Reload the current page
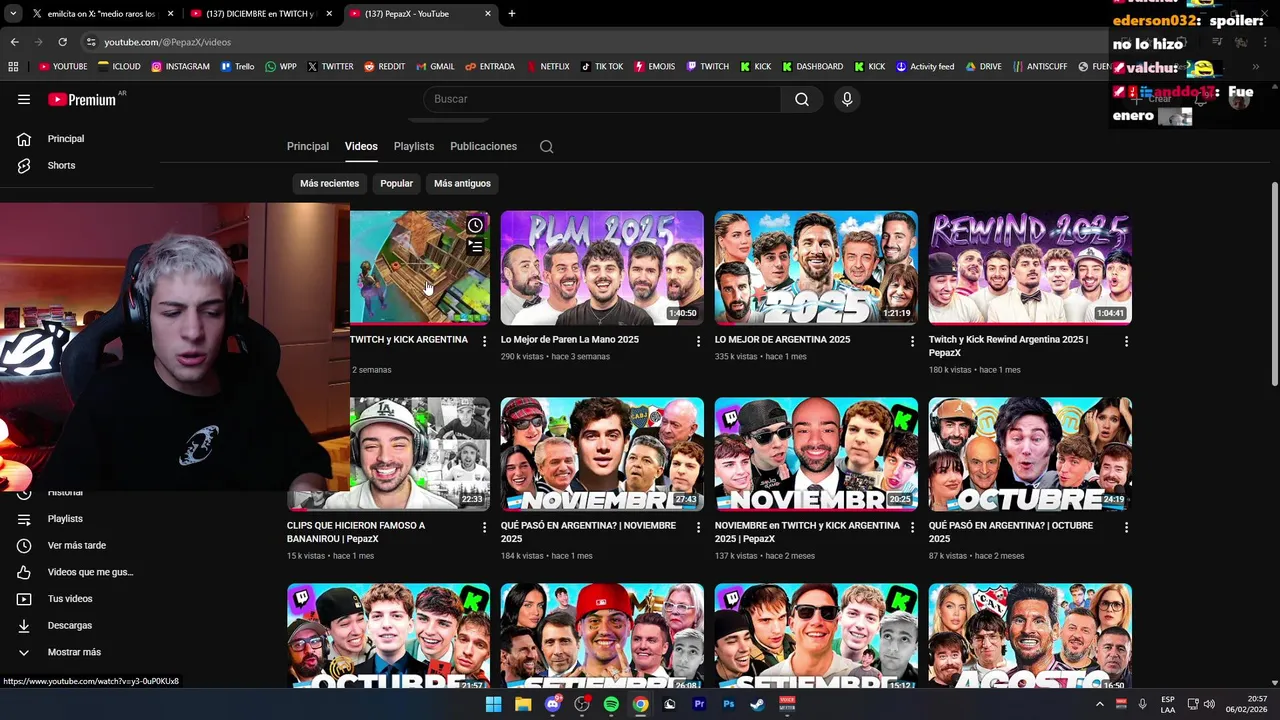 62,42
